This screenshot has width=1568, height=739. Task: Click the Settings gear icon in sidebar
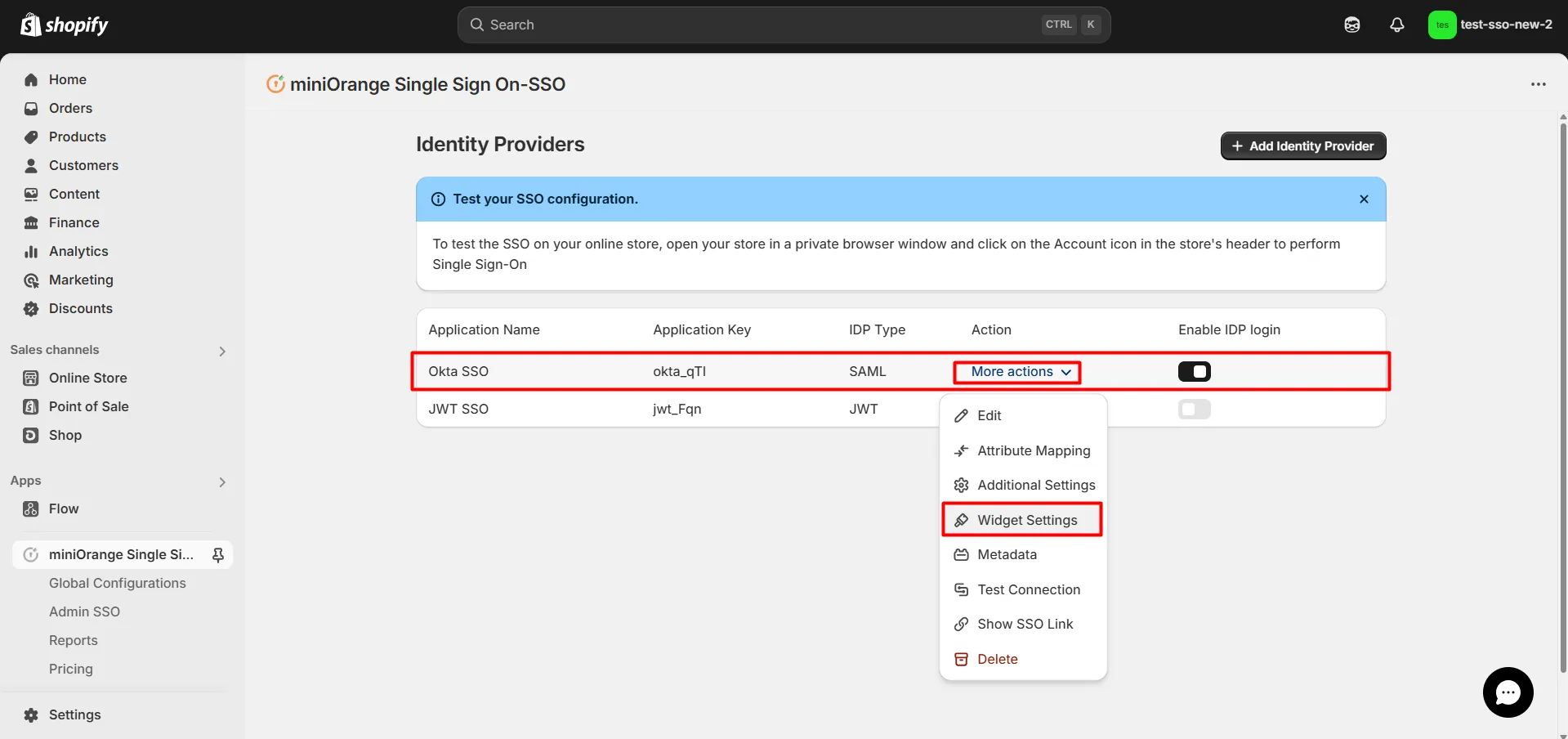tap(31, 714)
